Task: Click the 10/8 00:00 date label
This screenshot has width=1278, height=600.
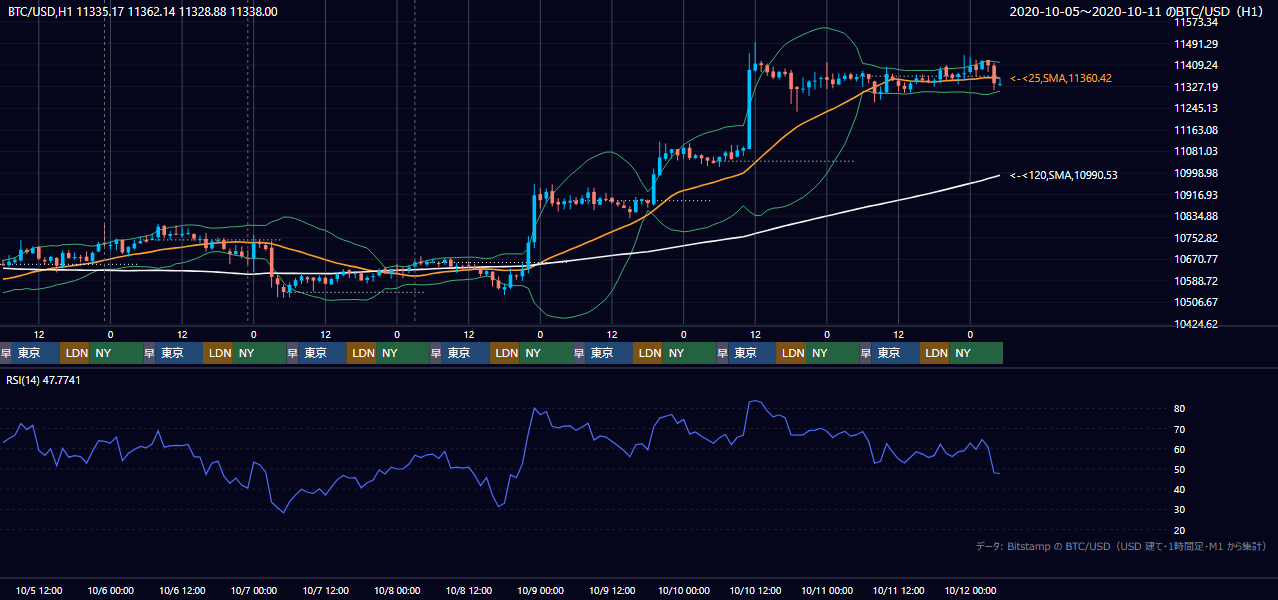Action: pyautogui.click(x=397, y=591)
